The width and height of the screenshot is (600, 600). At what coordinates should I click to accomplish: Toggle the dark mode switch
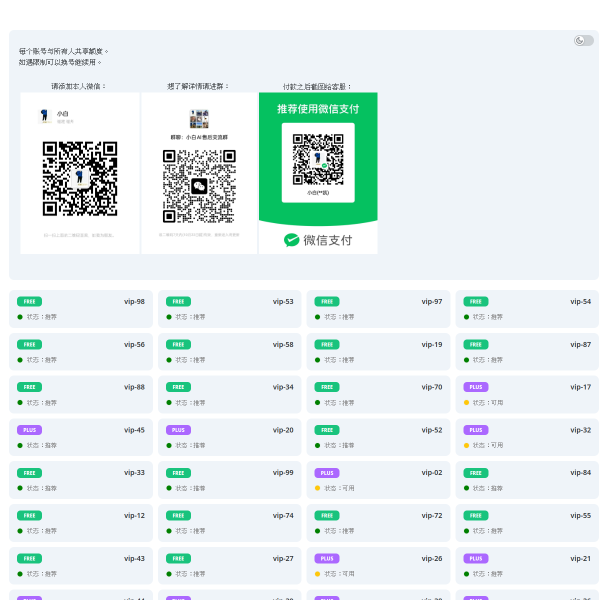coord(583,40)
